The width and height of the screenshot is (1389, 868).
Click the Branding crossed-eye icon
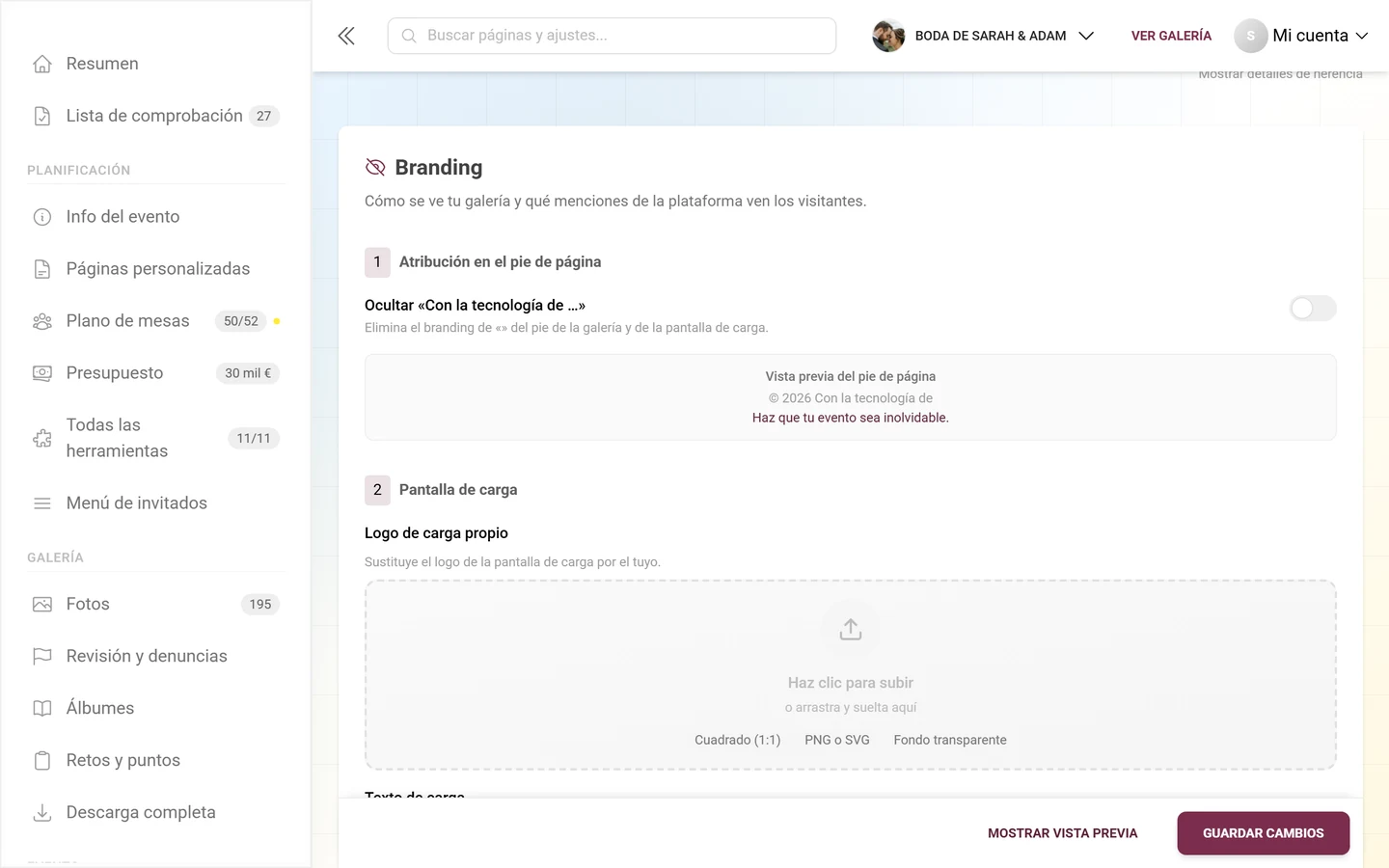tap(375, 168)
